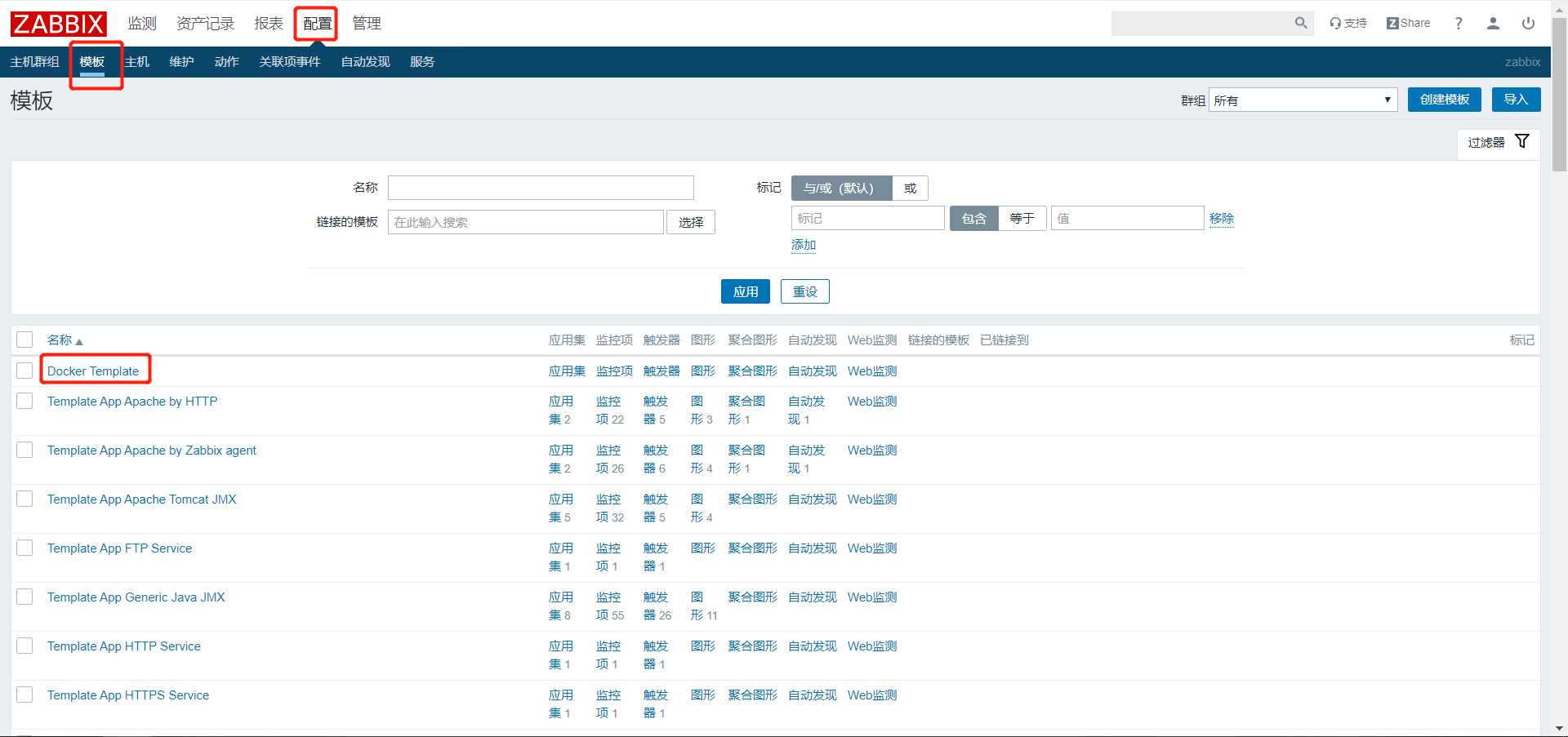The image size is (1568, 737).
Task: Open the 配置 top menu
Action: pos(318,24)
